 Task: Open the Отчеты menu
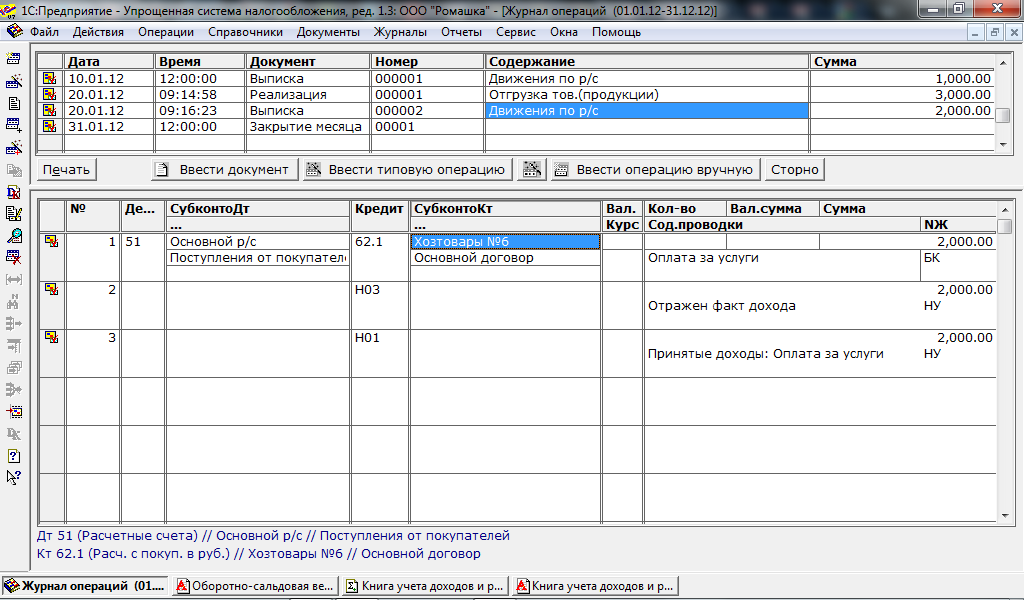[461, 32]
